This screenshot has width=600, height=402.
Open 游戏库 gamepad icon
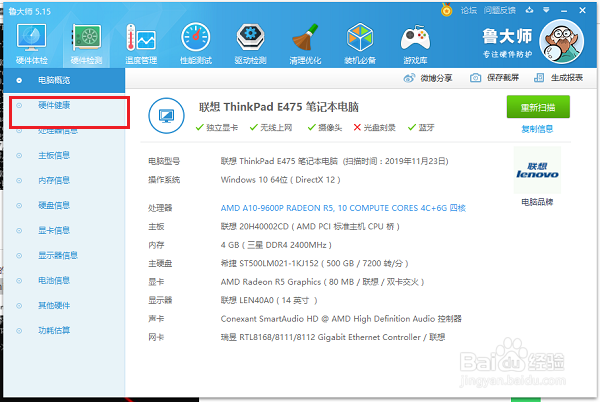(415, 44)
